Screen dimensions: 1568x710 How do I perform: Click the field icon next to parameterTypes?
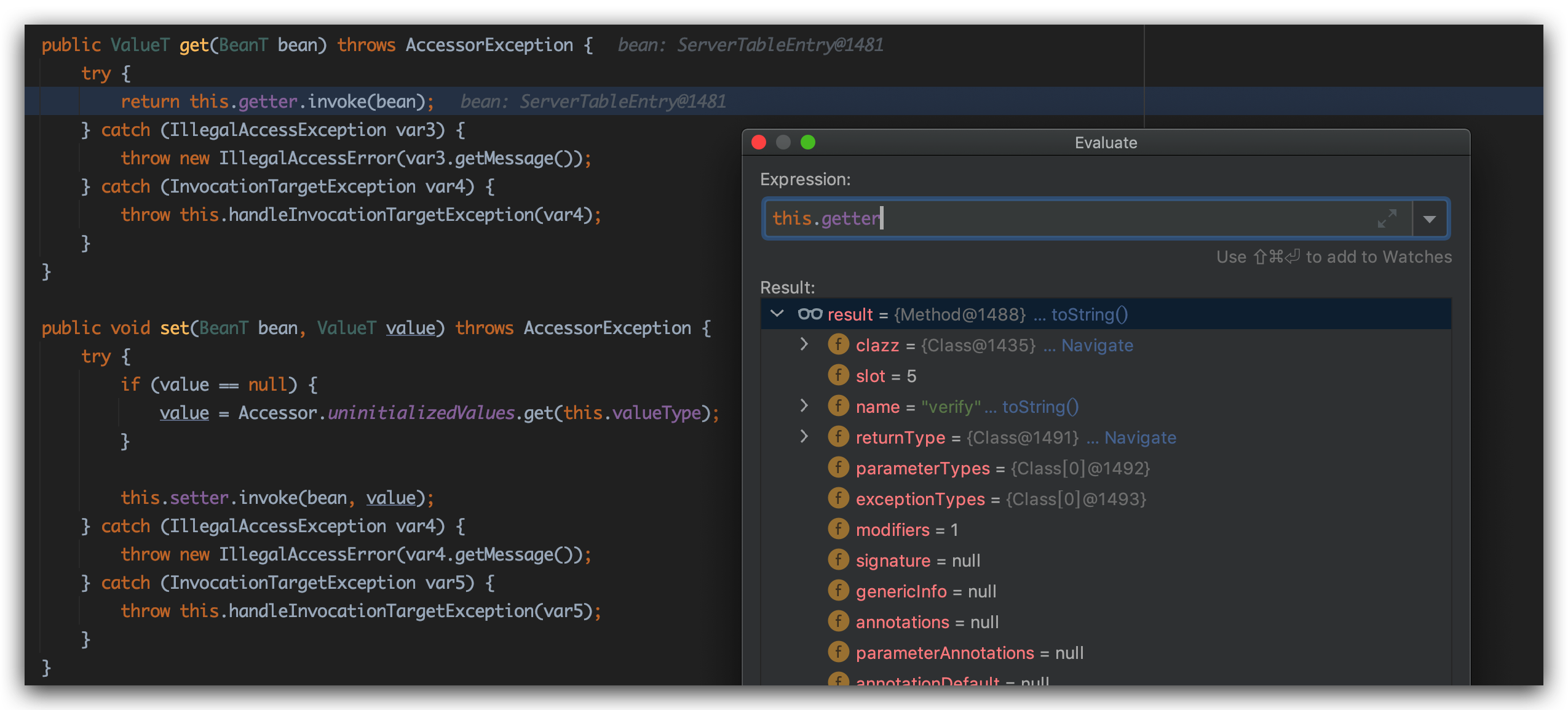838,468
